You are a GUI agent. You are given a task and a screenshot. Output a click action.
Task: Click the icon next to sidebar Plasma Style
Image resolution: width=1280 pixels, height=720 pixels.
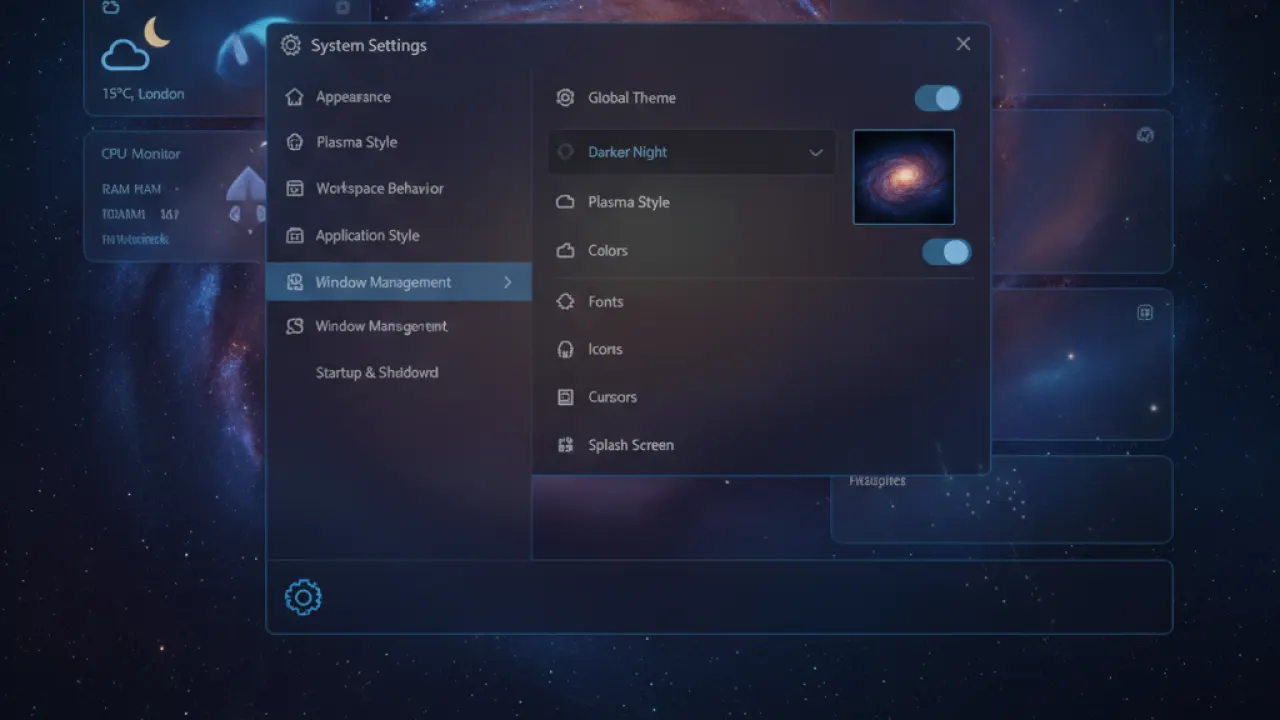coord(294,142)
